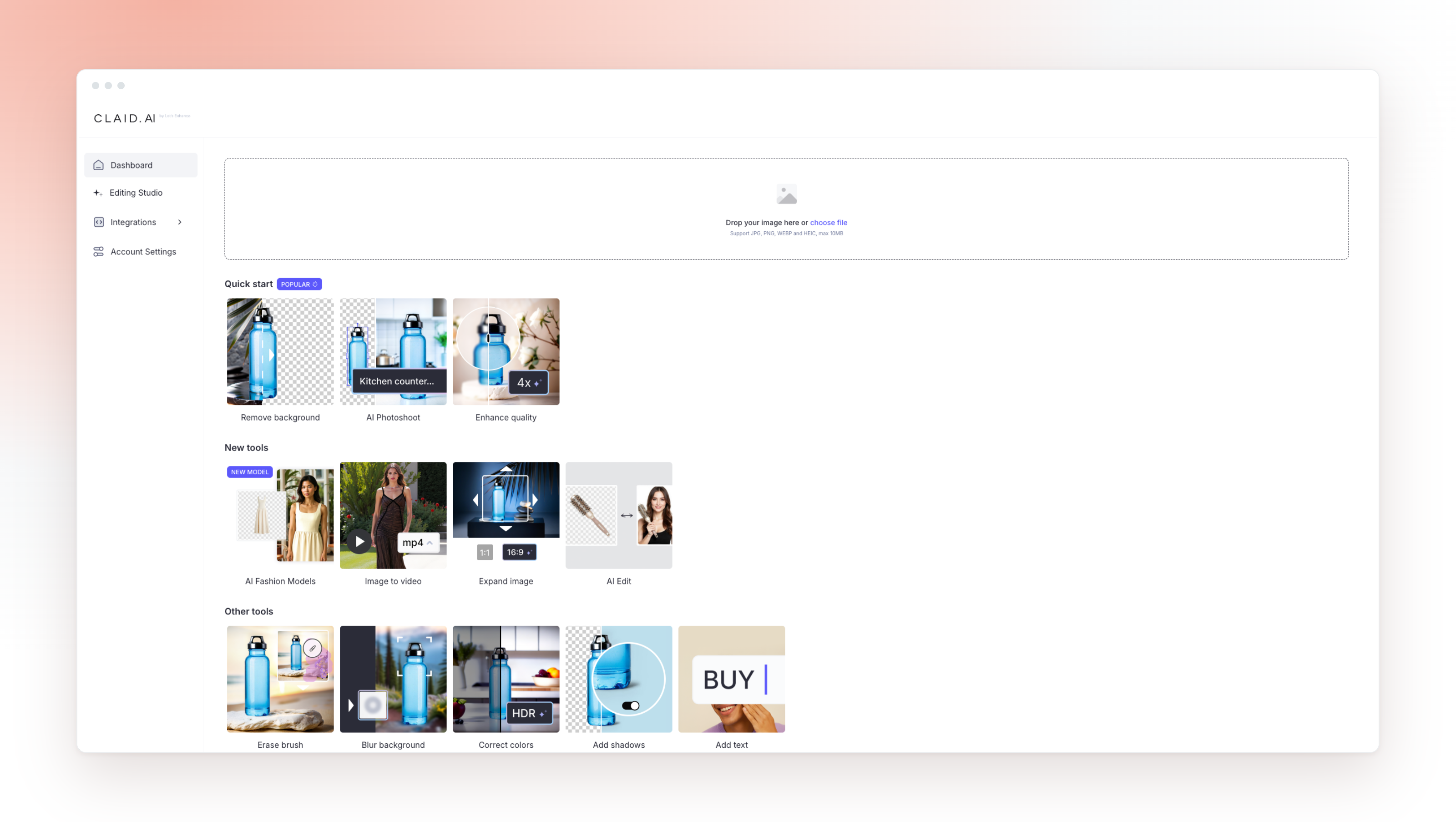The height and width of the screenshot is (822, 1456).
Task: Click the Editing Studio sparkle icon
Action: 98,193
